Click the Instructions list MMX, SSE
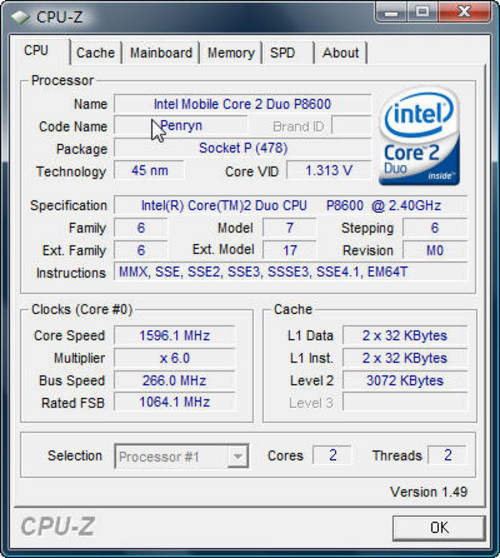This screenshot has width=500, height=558. coord(291,272)
